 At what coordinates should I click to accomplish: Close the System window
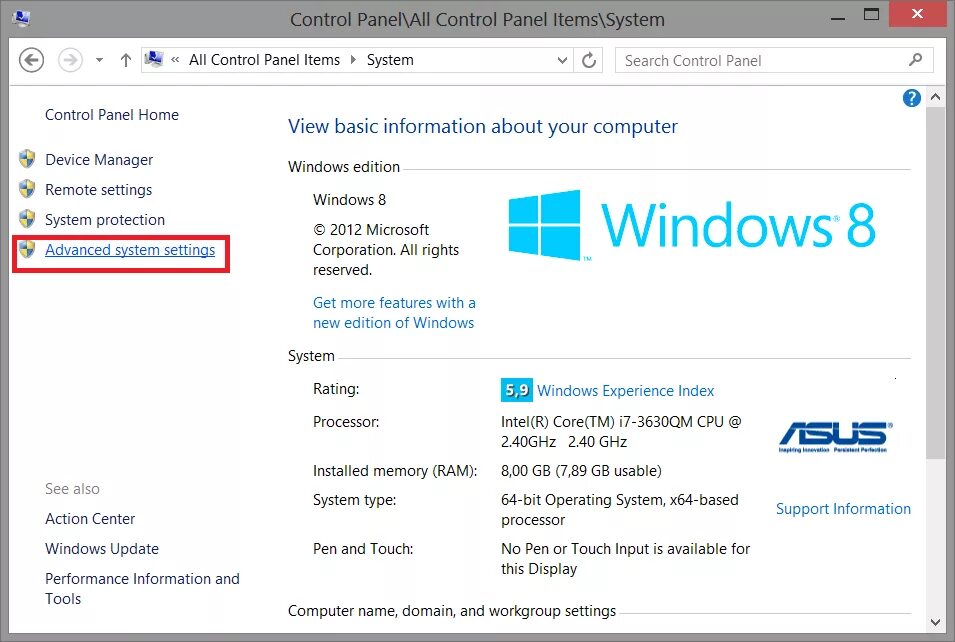point(917,13)
